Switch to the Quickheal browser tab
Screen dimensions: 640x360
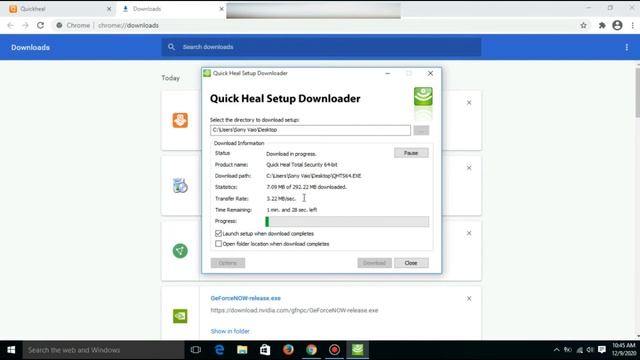click(x=61, y=9)
